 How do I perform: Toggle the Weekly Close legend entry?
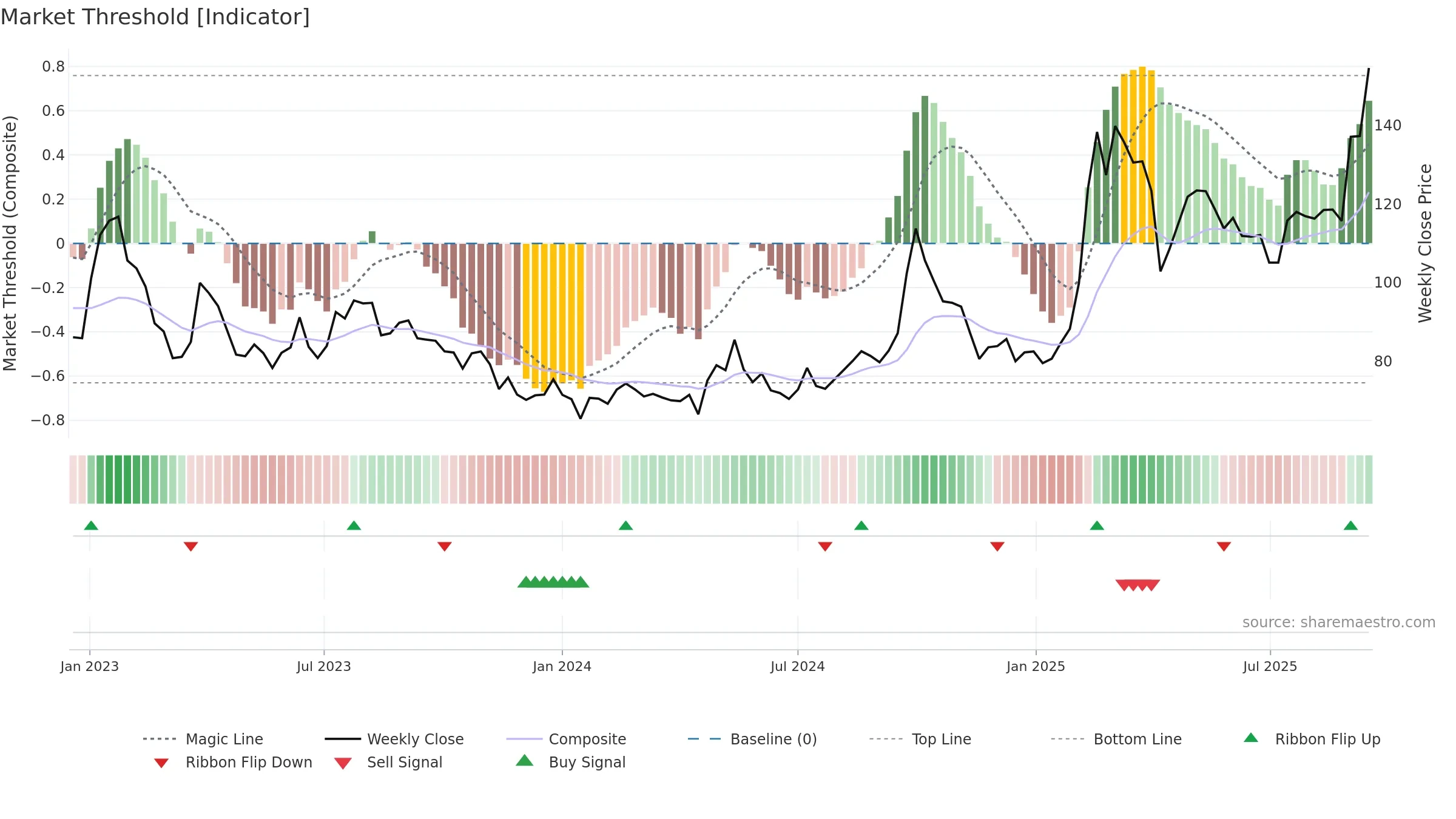pyautogui.click(x=394, y=739)
